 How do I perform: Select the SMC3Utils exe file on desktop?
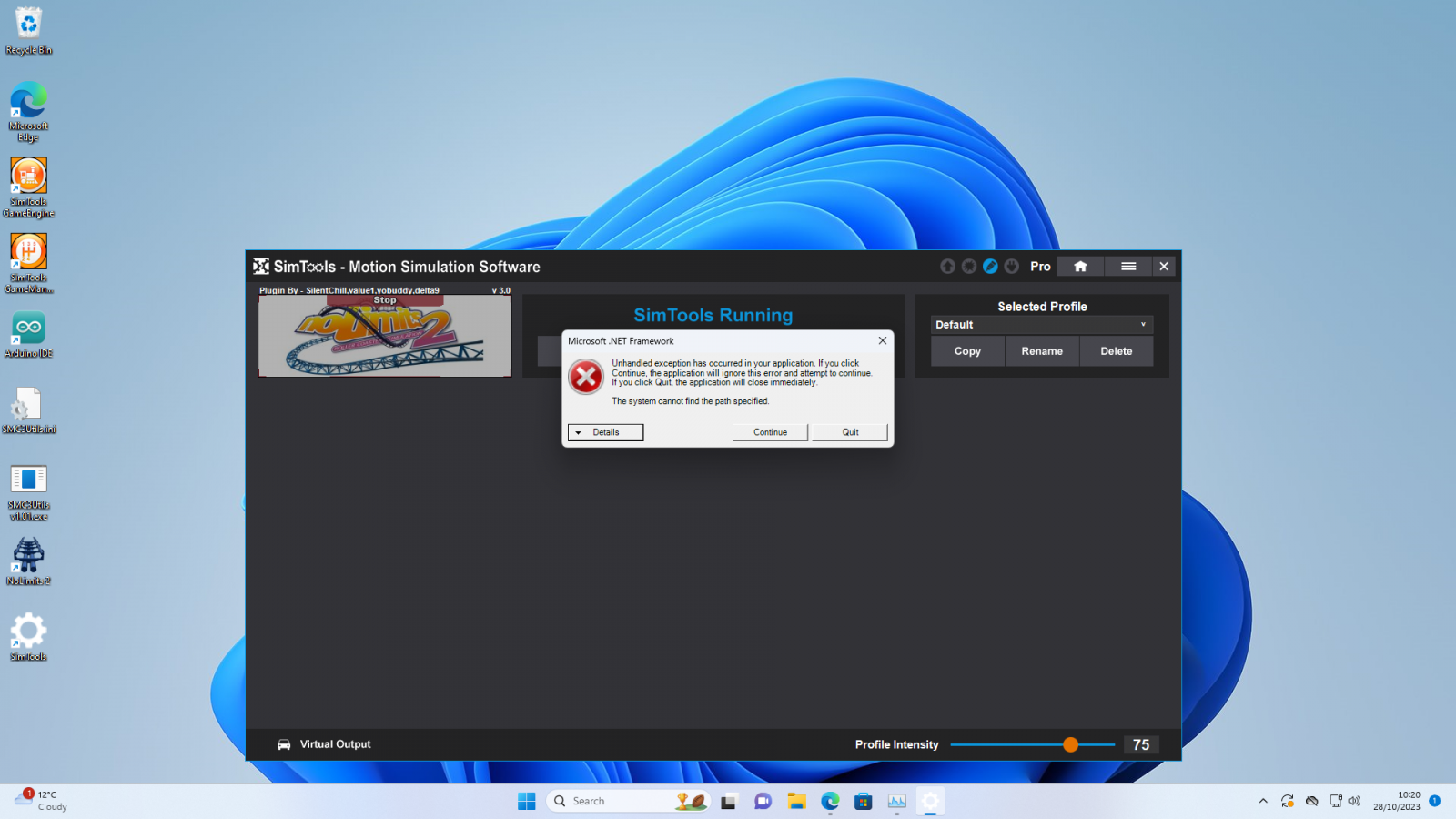(29, 491)
